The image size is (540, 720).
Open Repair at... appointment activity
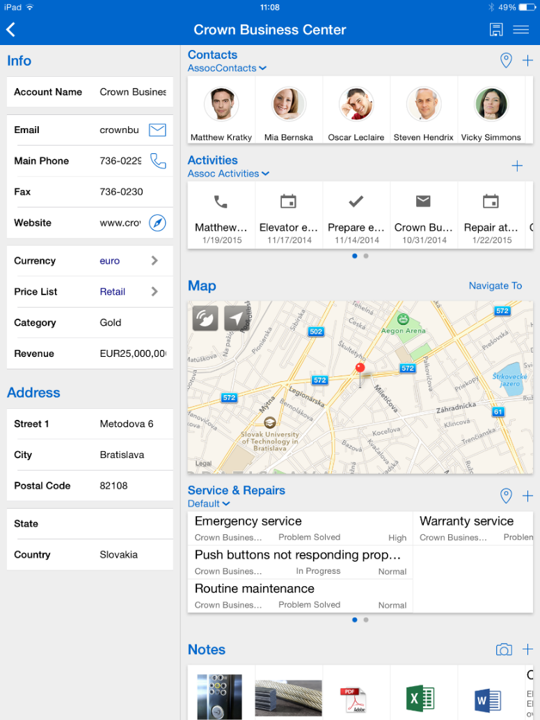491,215
